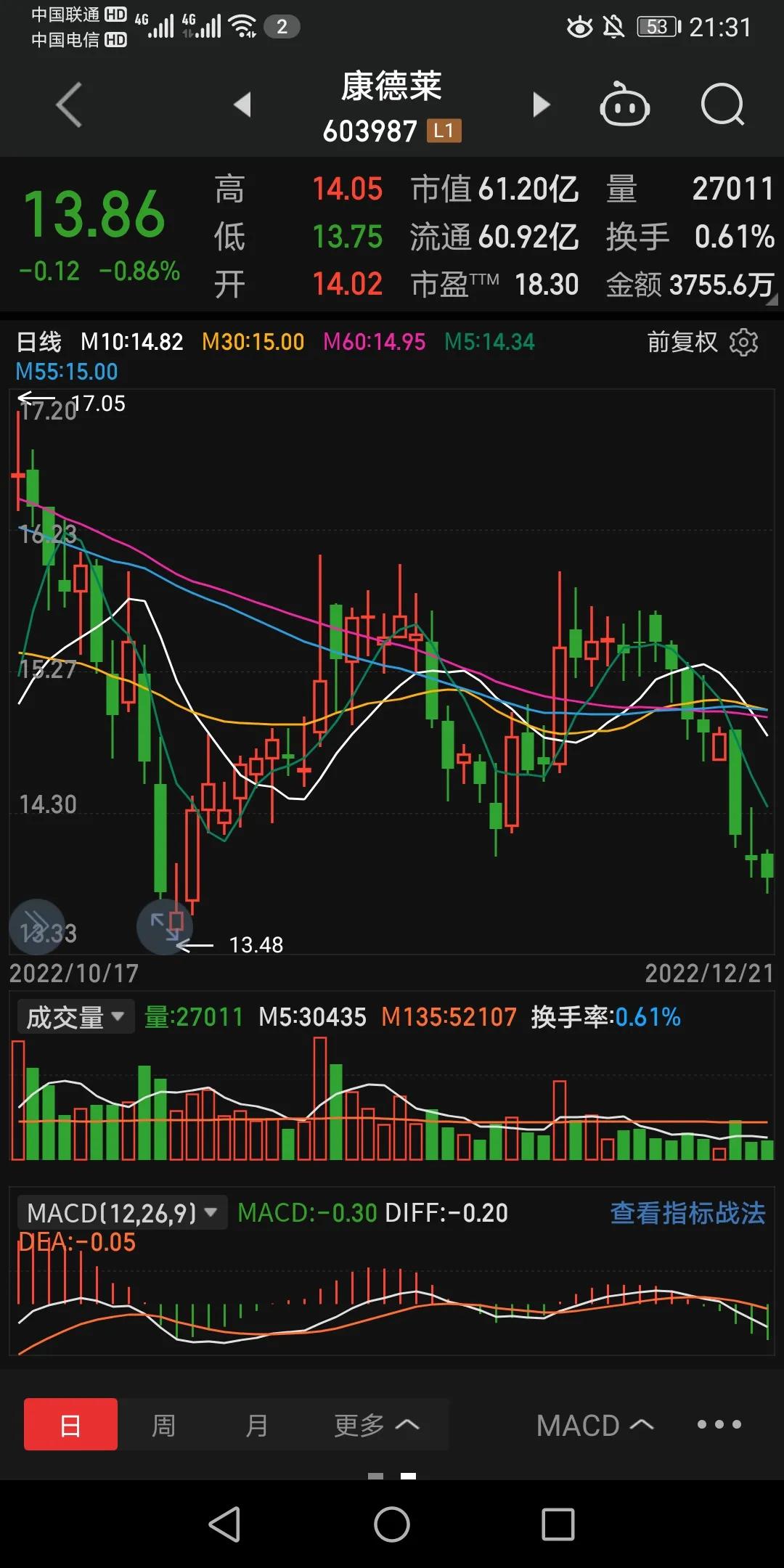Tap the low price 13.75
Image resolution: width=784 pixels, height=1568 pixels.
coord(347,237)
